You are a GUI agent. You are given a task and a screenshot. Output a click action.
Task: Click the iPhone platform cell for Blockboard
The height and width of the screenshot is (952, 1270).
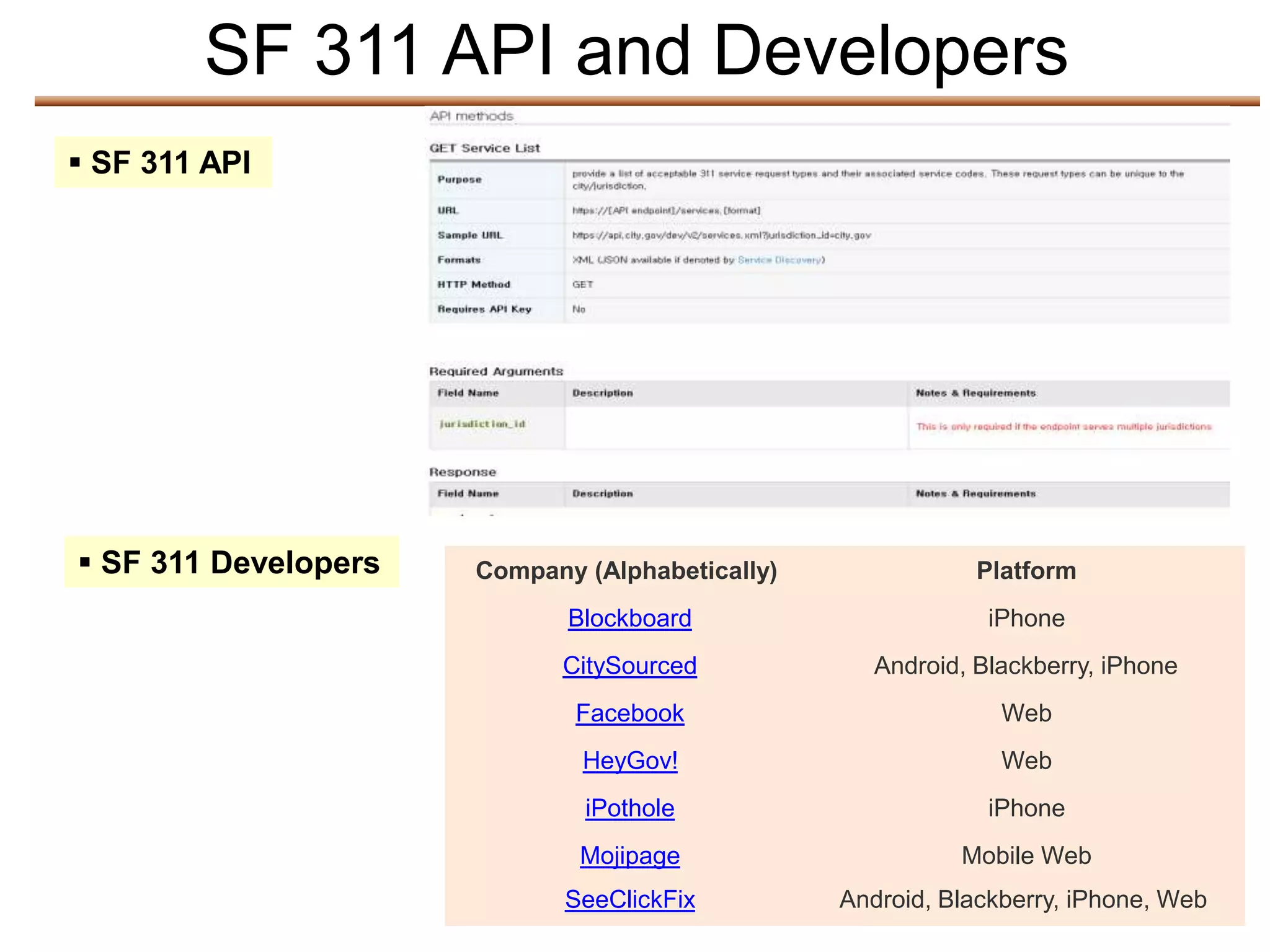1026,619
